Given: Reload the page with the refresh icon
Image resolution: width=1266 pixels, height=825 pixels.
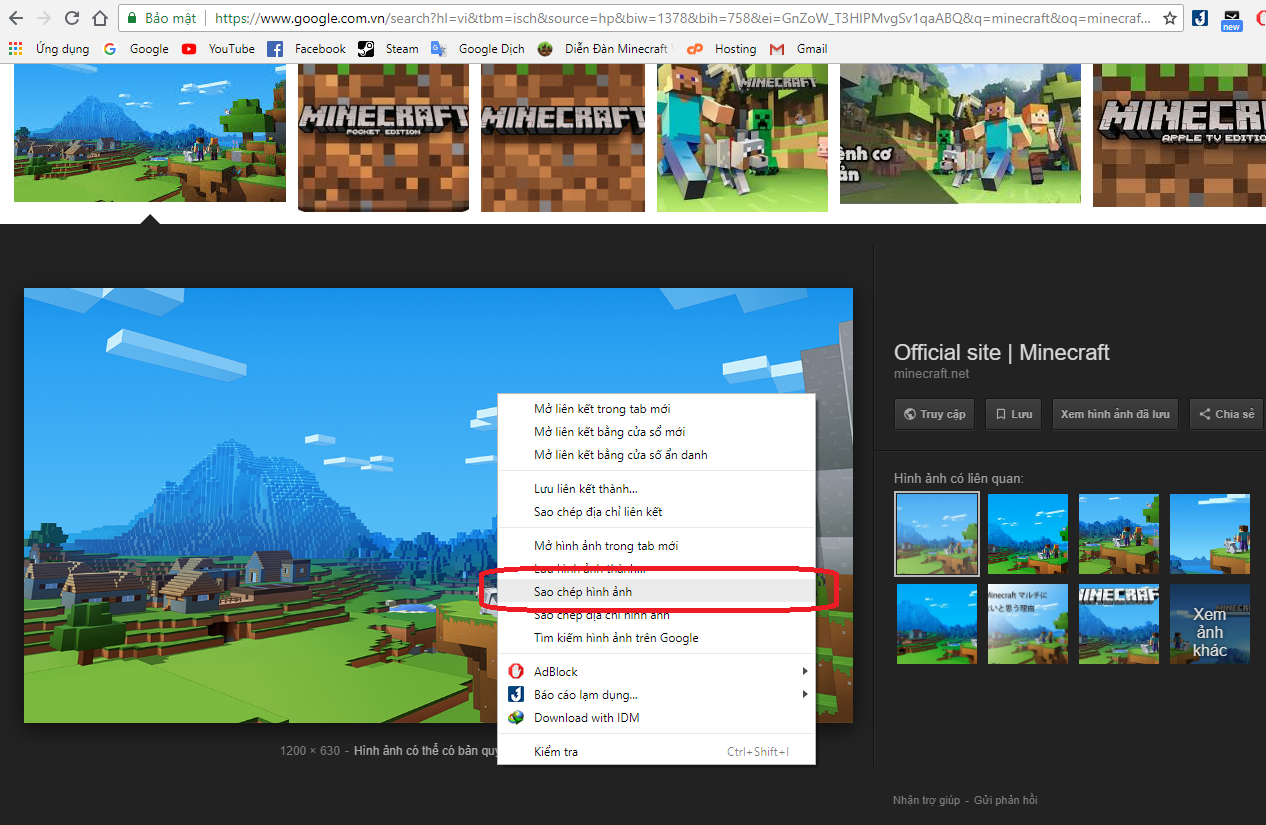Looking at the screenshot, I should [72, 18].
